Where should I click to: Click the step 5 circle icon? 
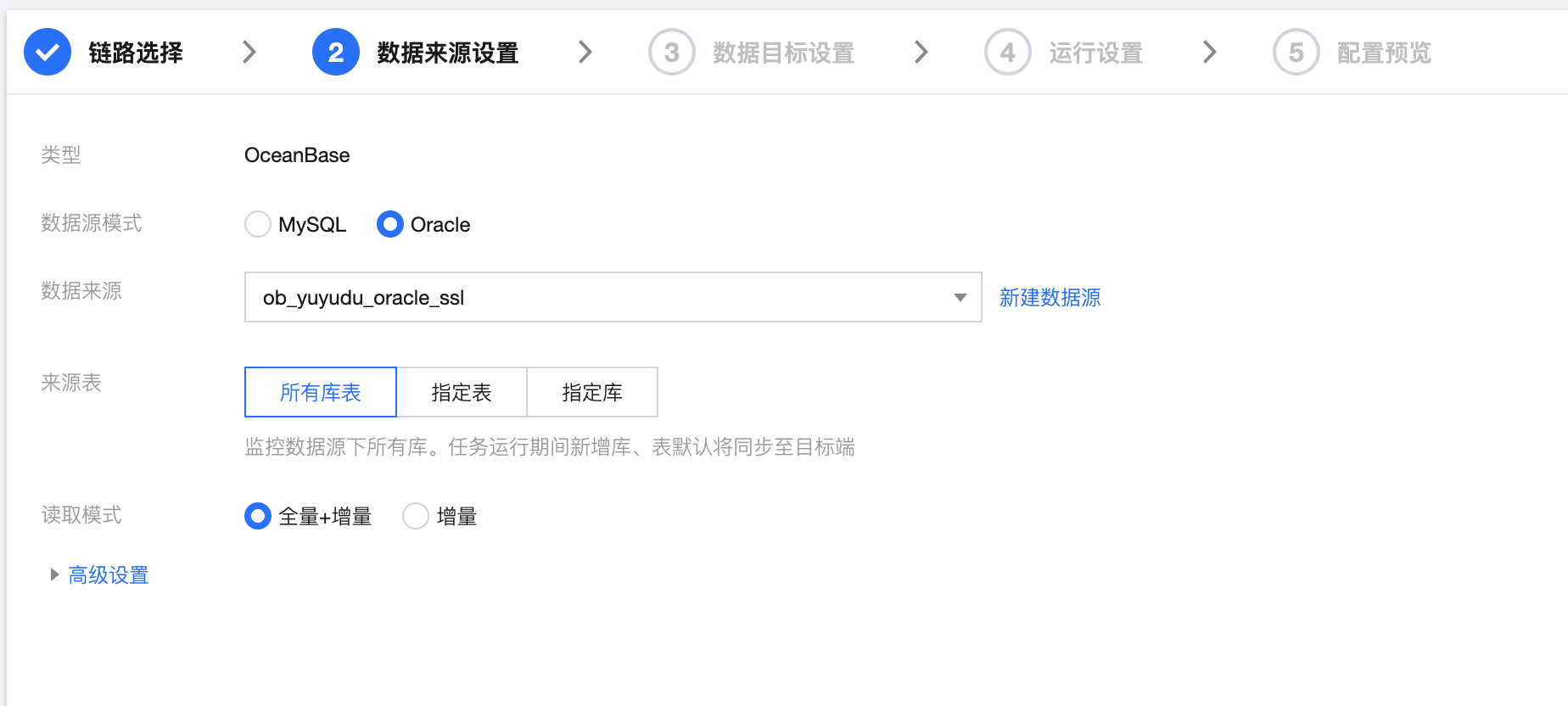pos(1296,53)
